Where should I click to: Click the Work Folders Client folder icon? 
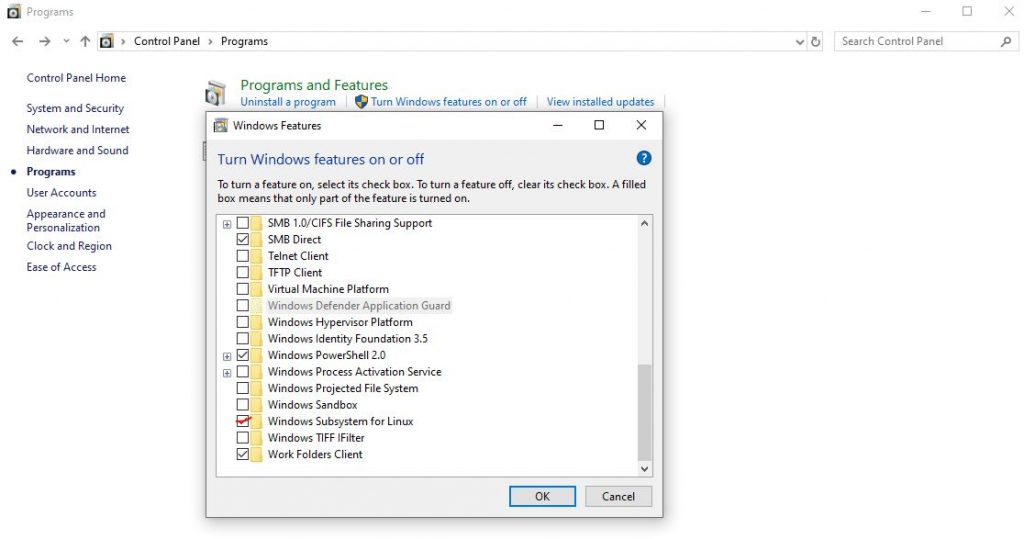(x=257, y=455)
